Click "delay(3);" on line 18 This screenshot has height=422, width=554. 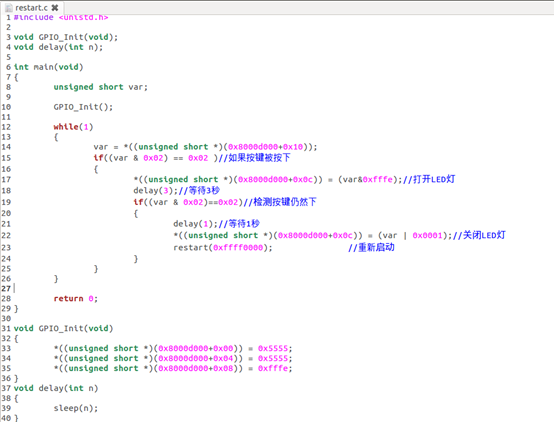[x=155, y=191]
